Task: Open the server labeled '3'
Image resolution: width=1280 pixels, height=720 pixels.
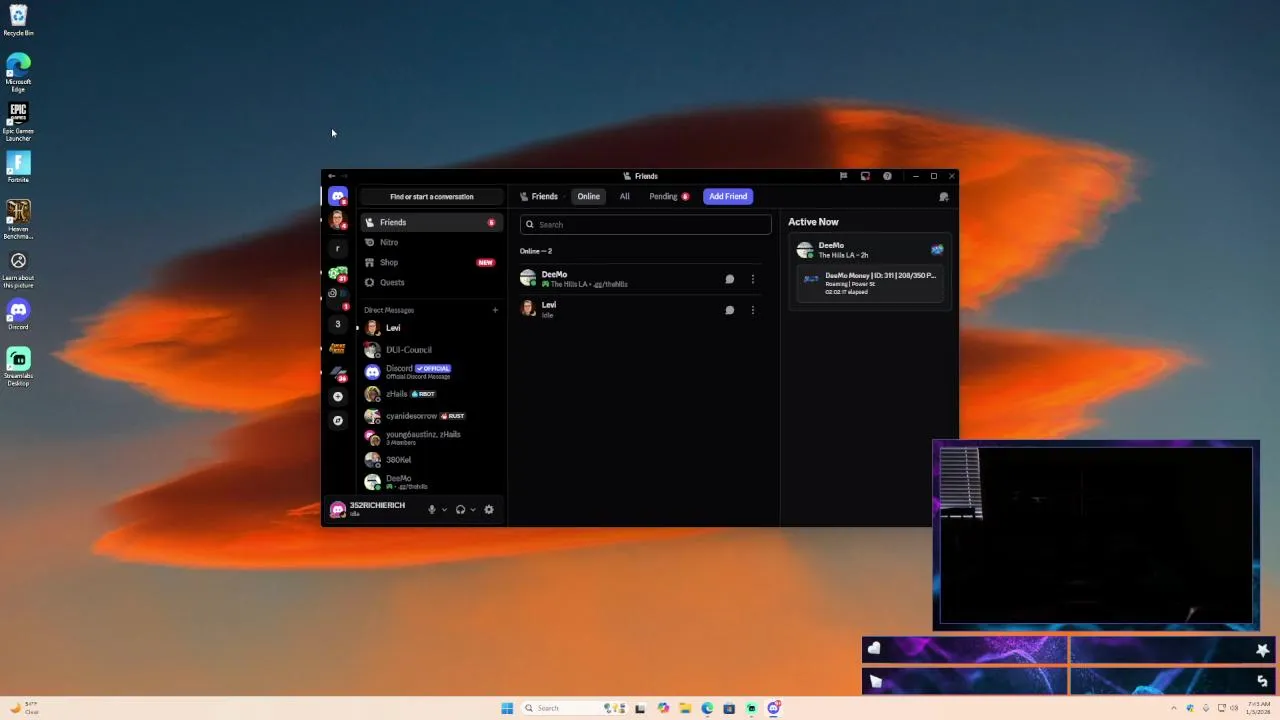Action: [x=338, y=324]
